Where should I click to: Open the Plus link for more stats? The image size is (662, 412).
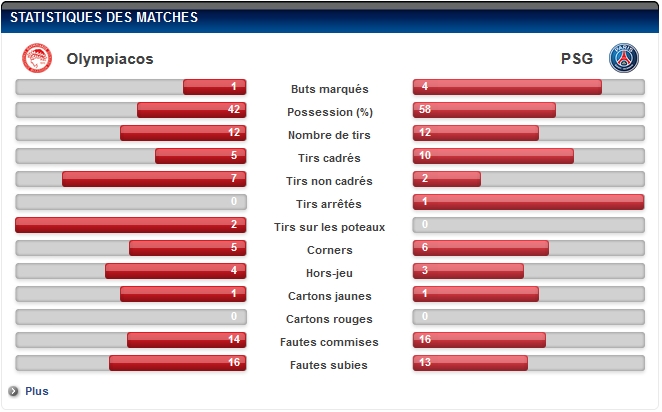(x=37, y=391)
